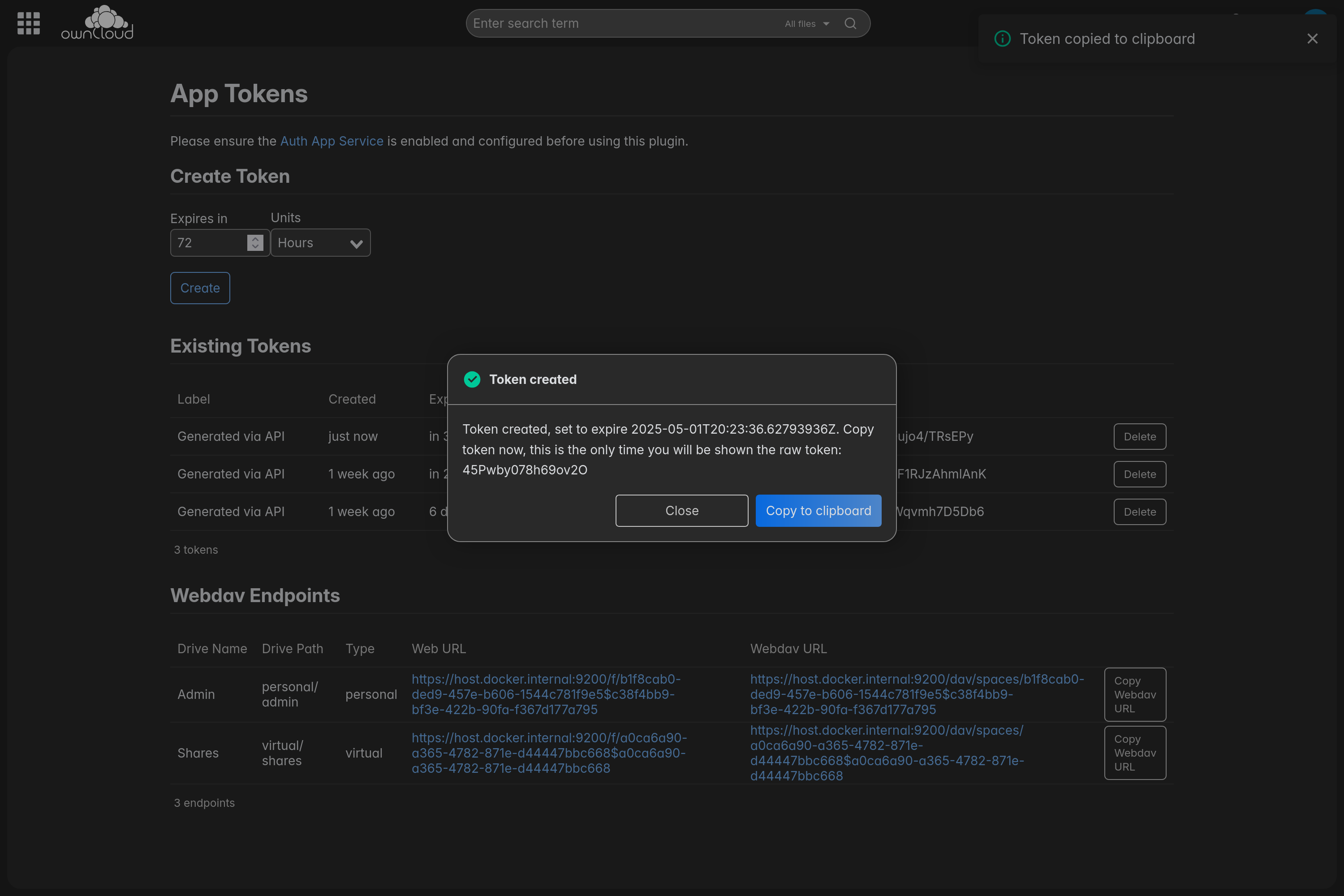Open the Auth App Service link
The height and width of the screenshot is (896, 1344).
click(x=332, y=141)
